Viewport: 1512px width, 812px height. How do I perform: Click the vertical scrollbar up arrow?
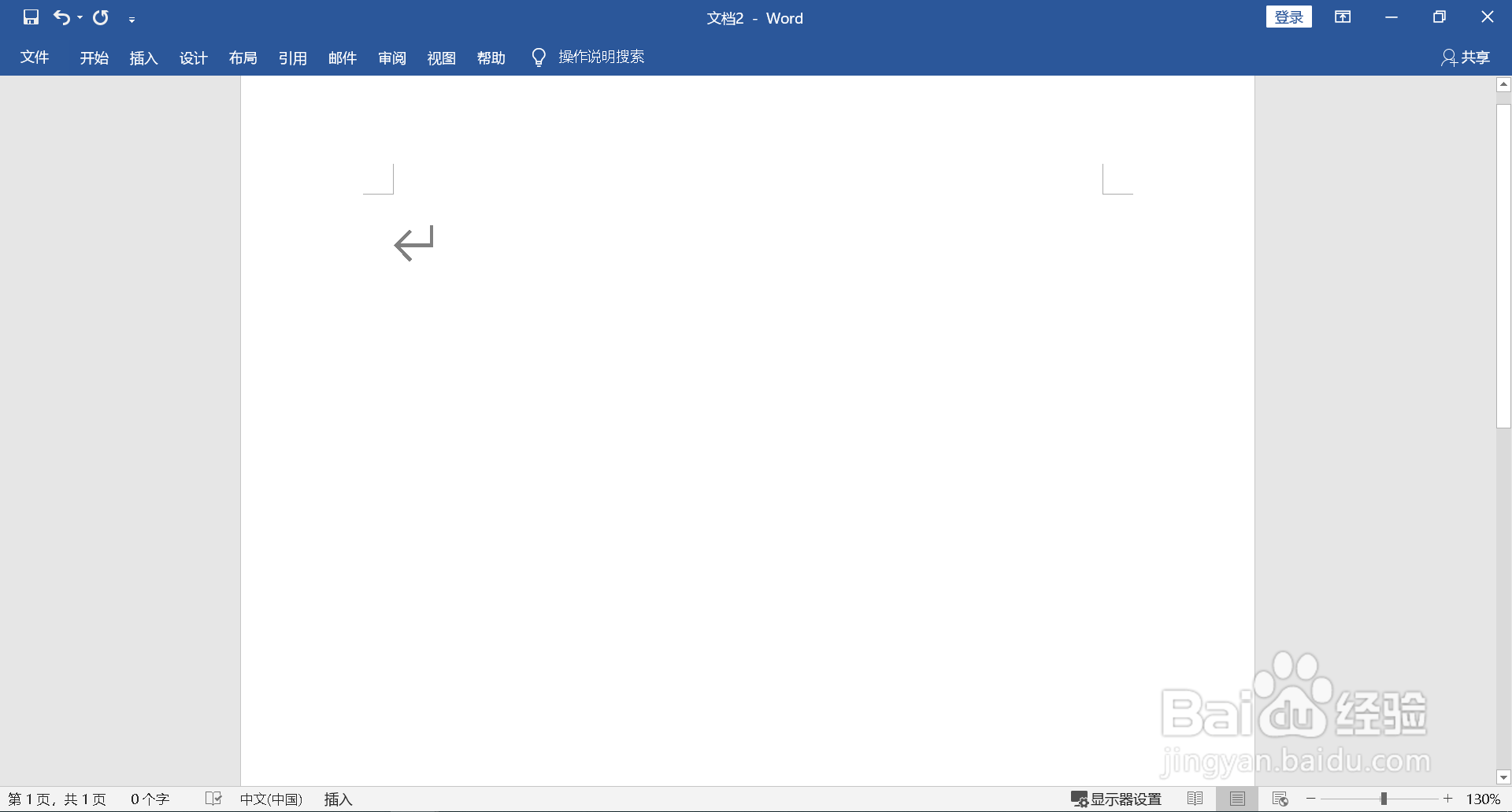point(1503,84)
